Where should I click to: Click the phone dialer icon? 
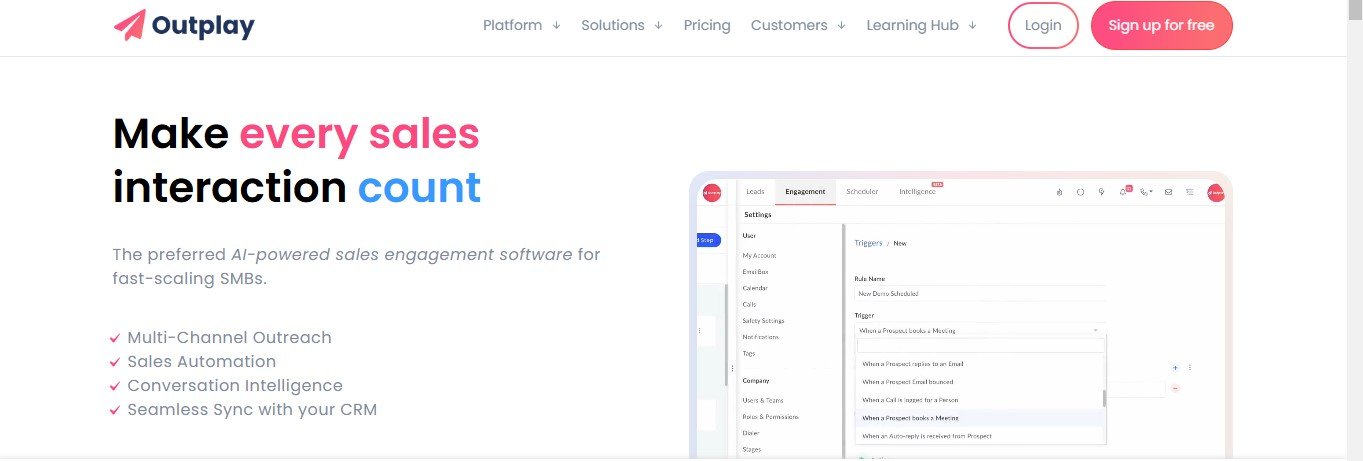coord(1146,192)
